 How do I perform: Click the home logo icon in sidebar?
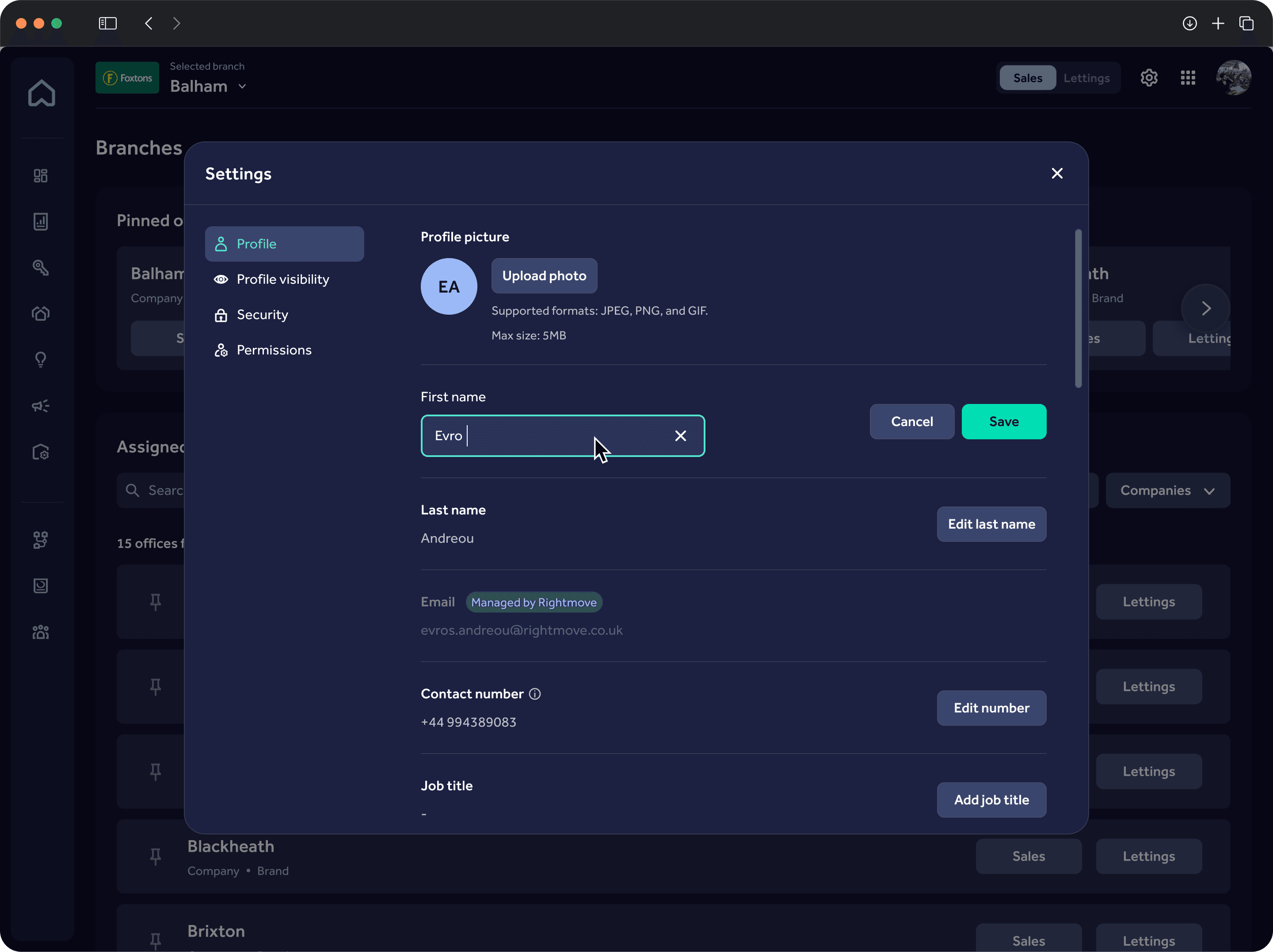coord(42,93)
